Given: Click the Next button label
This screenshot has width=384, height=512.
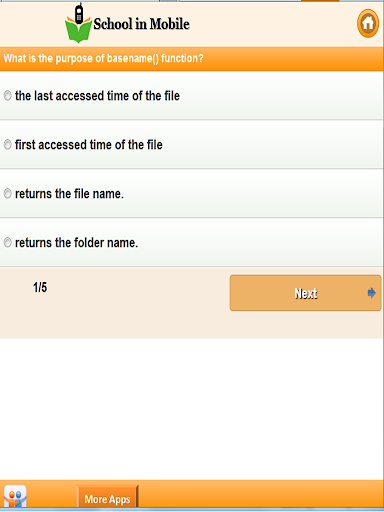Looking at the screenshot, I should (x=305, y=293).
